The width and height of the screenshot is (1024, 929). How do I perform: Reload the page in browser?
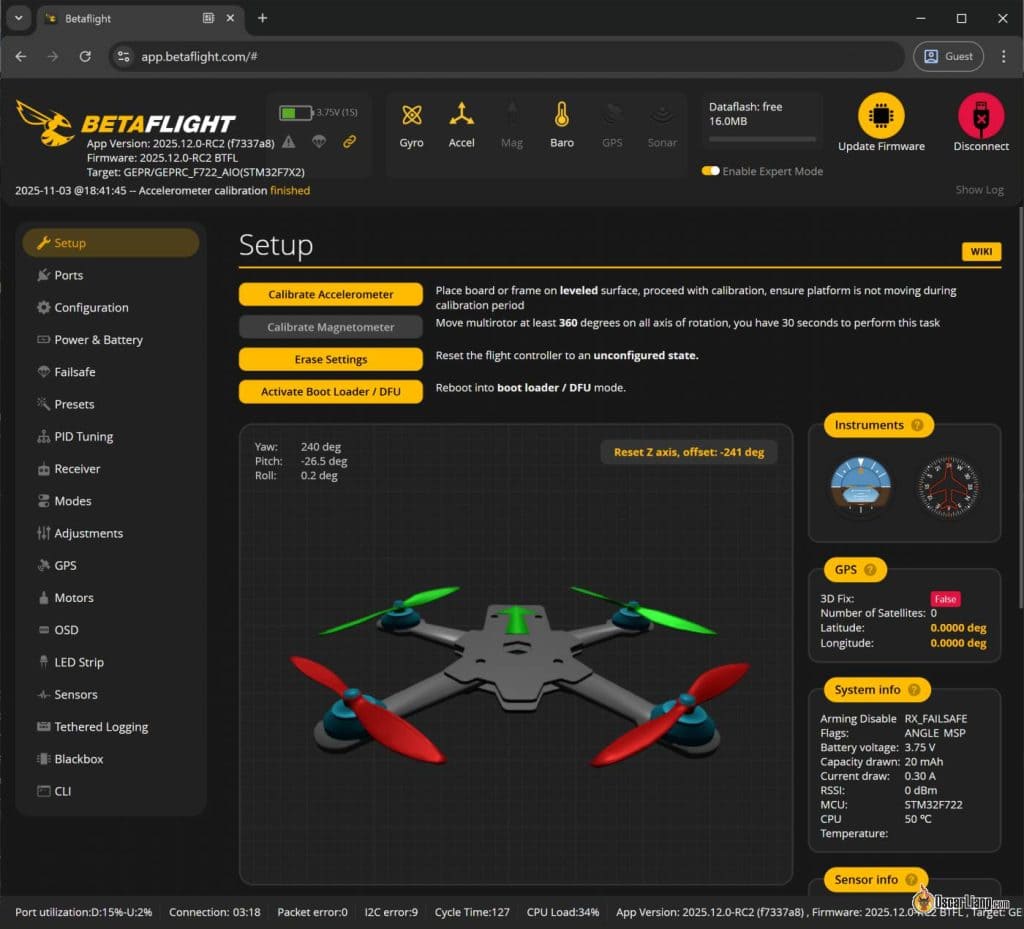tap(85, 57)
